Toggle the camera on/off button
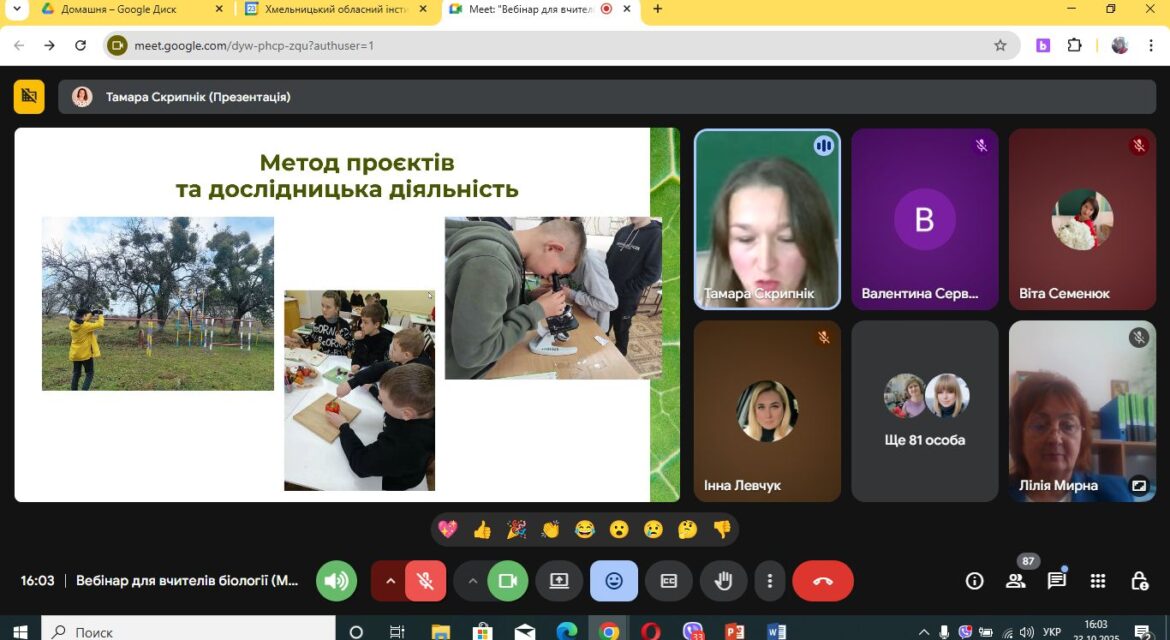Viewport: 1170px width, 640px height. pyautogui.click(x=507, y=581)
